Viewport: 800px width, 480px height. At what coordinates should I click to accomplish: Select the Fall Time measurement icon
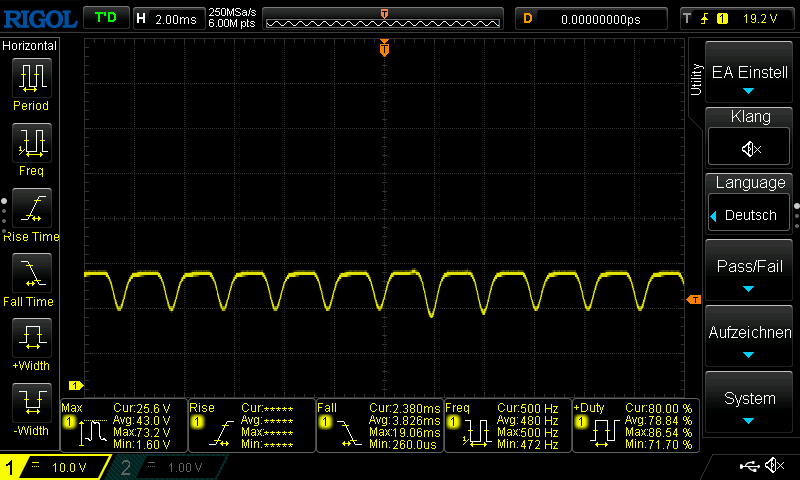click(x=32, y=273)
